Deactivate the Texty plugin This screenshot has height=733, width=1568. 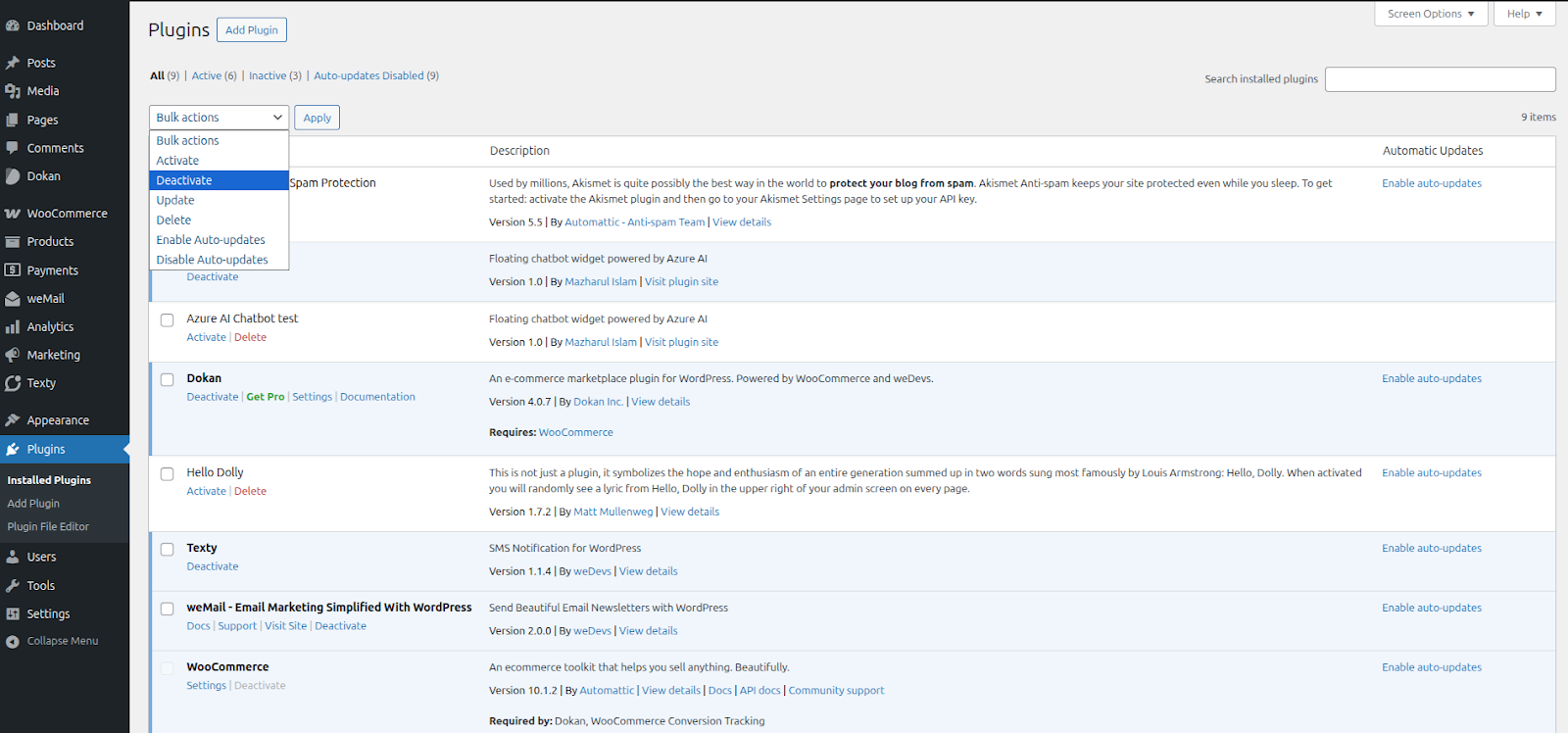(213, 566)
